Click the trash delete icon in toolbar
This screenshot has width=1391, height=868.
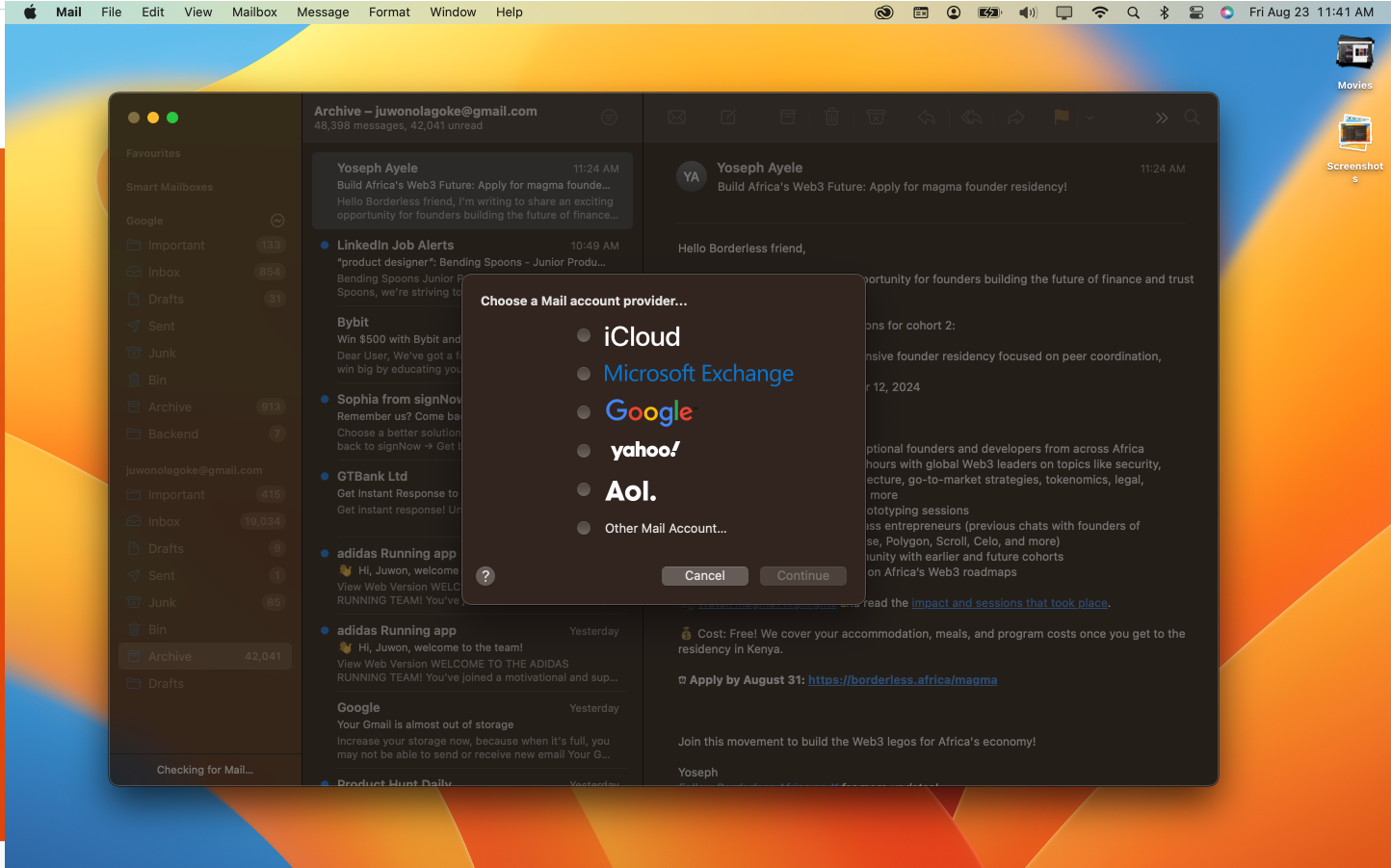coord(831,118)
